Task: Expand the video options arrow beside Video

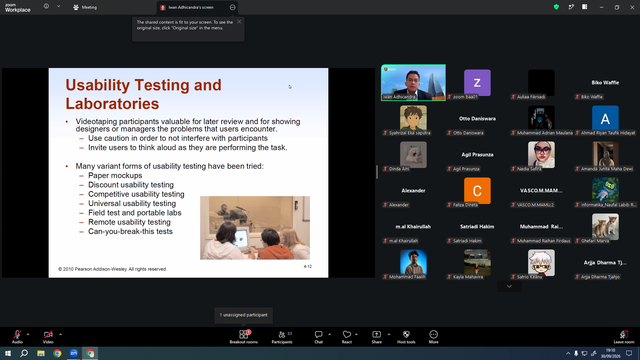Action: 60,334
